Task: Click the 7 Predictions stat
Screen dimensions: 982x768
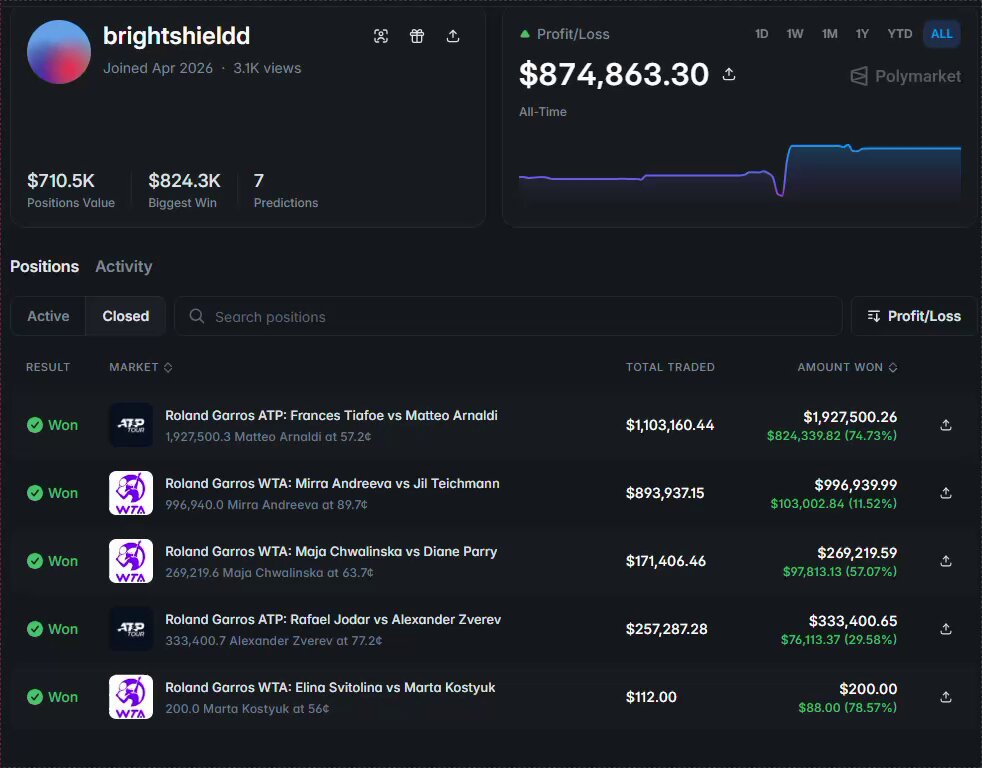Action: (x=286, y=190)
